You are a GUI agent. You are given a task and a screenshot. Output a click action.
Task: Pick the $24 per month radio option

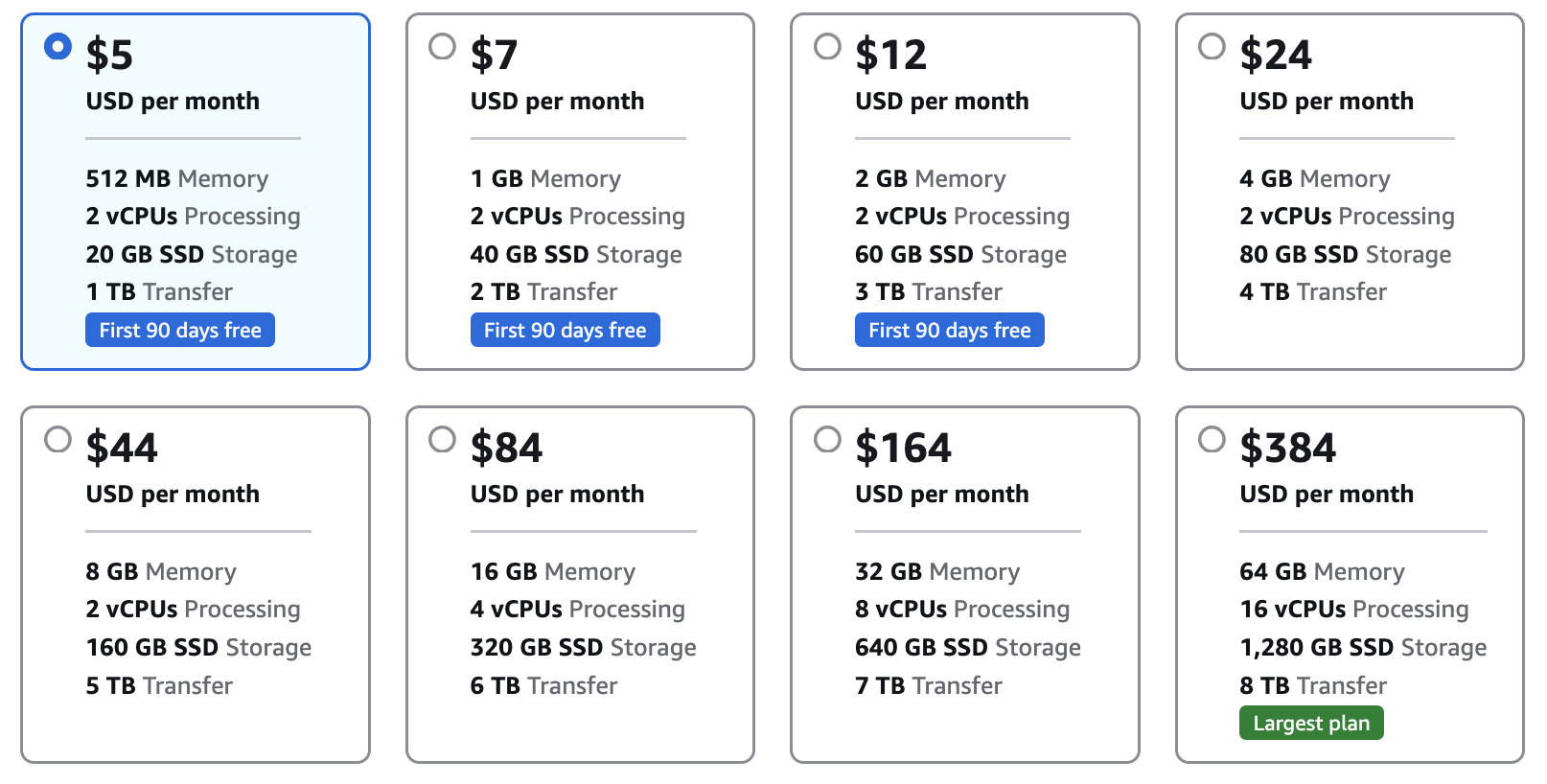click(1212, 46)
